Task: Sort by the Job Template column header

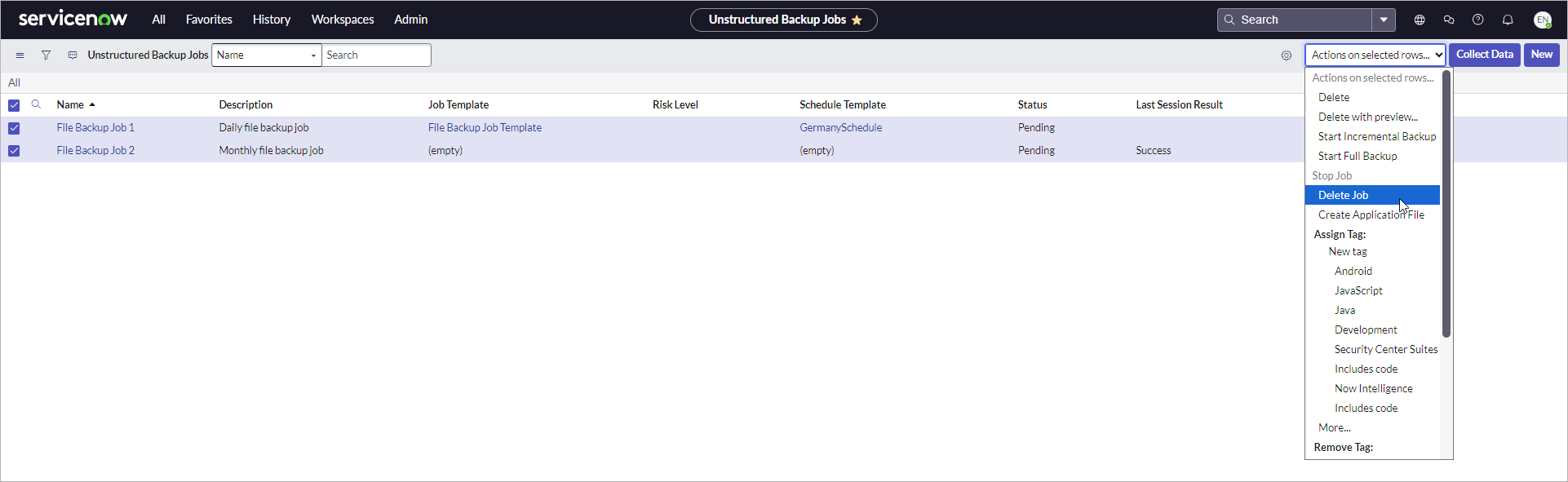Action: pos(458,105)
